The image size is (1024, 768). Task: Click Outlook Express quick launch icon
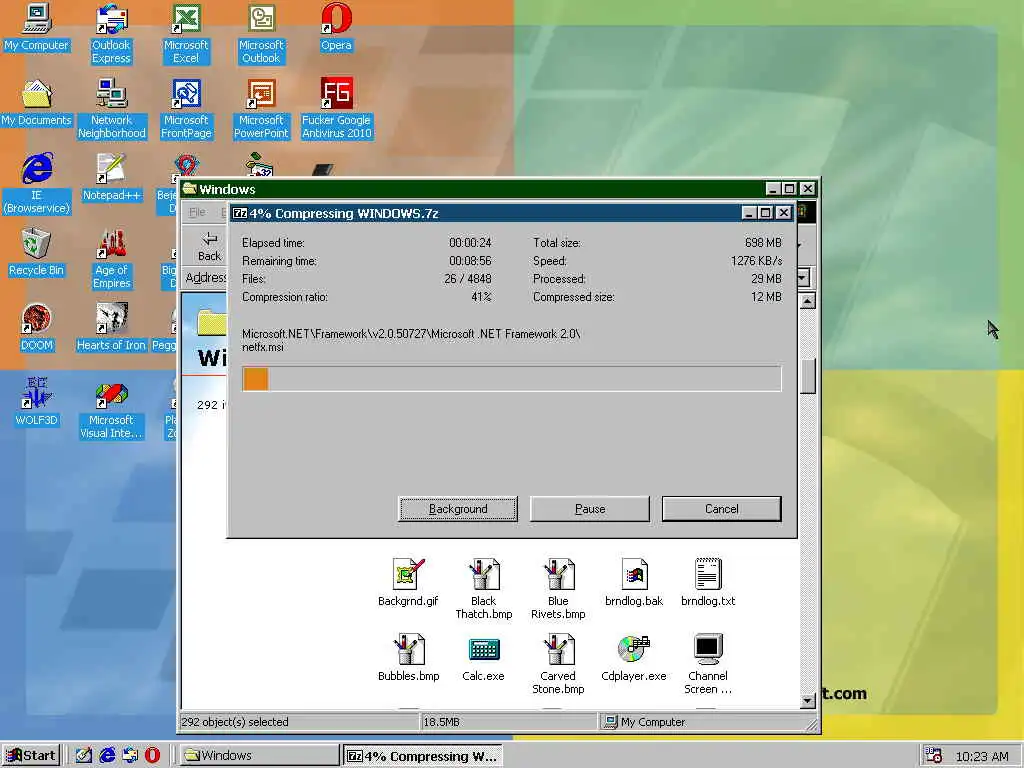tap(130, 755)
